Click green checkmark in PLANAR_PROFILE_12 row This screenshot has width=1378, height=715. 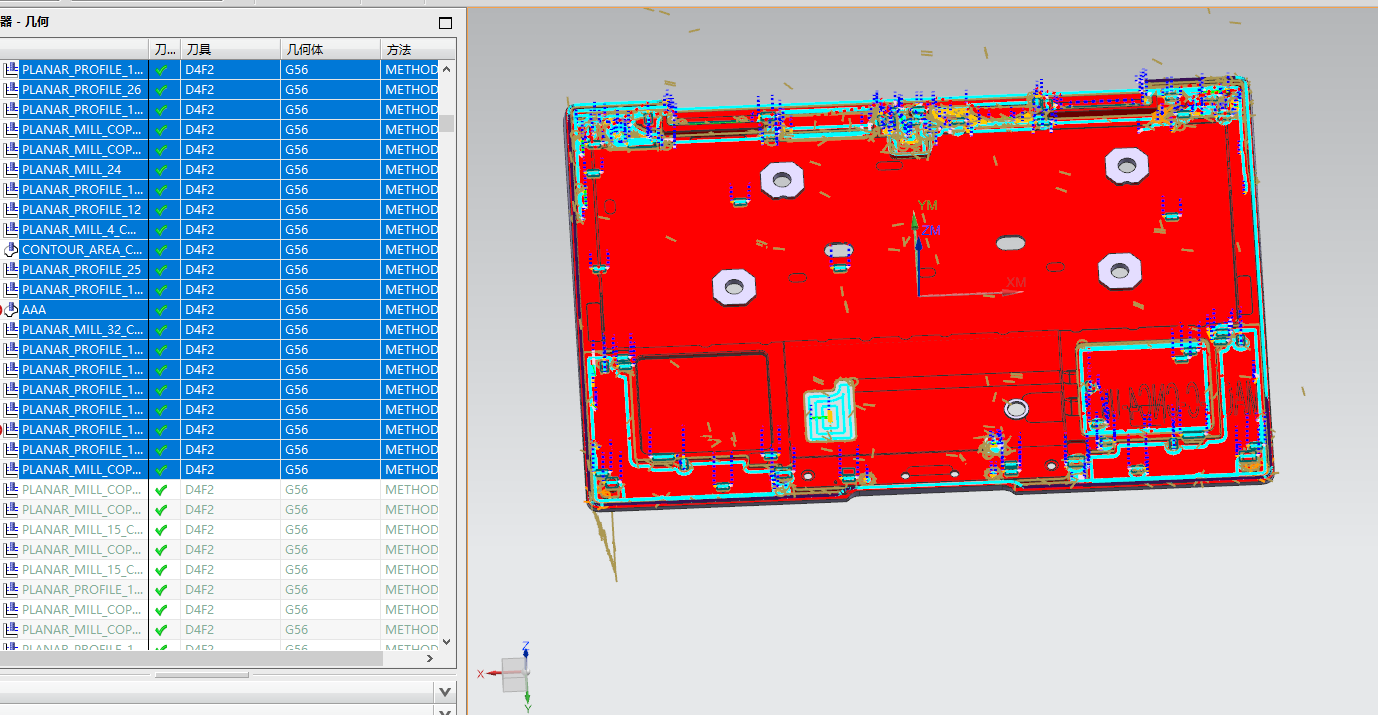click(x=161, y=210)
